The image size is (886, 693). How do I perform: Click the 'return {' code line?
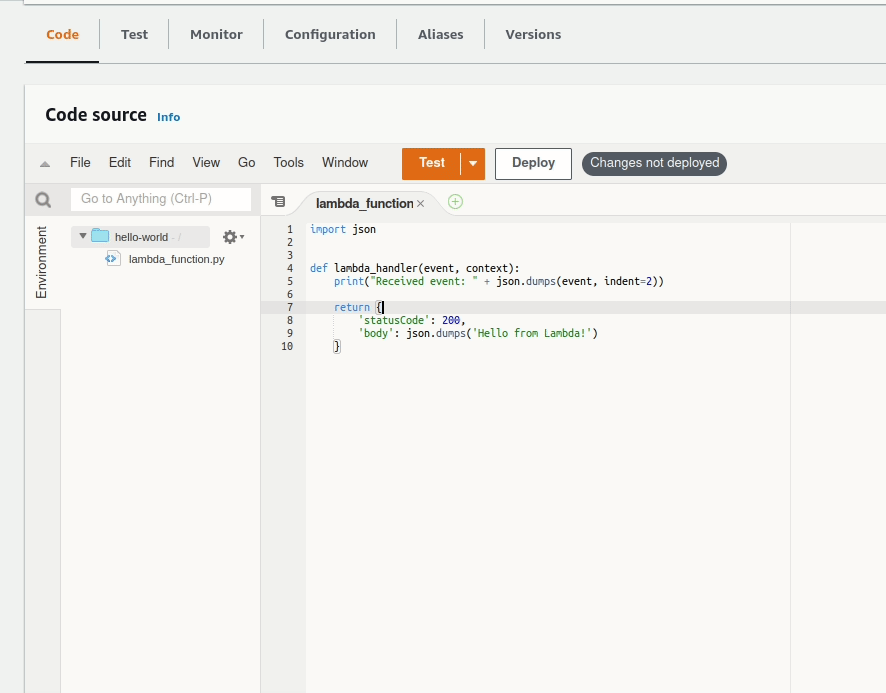coord(358,307)
